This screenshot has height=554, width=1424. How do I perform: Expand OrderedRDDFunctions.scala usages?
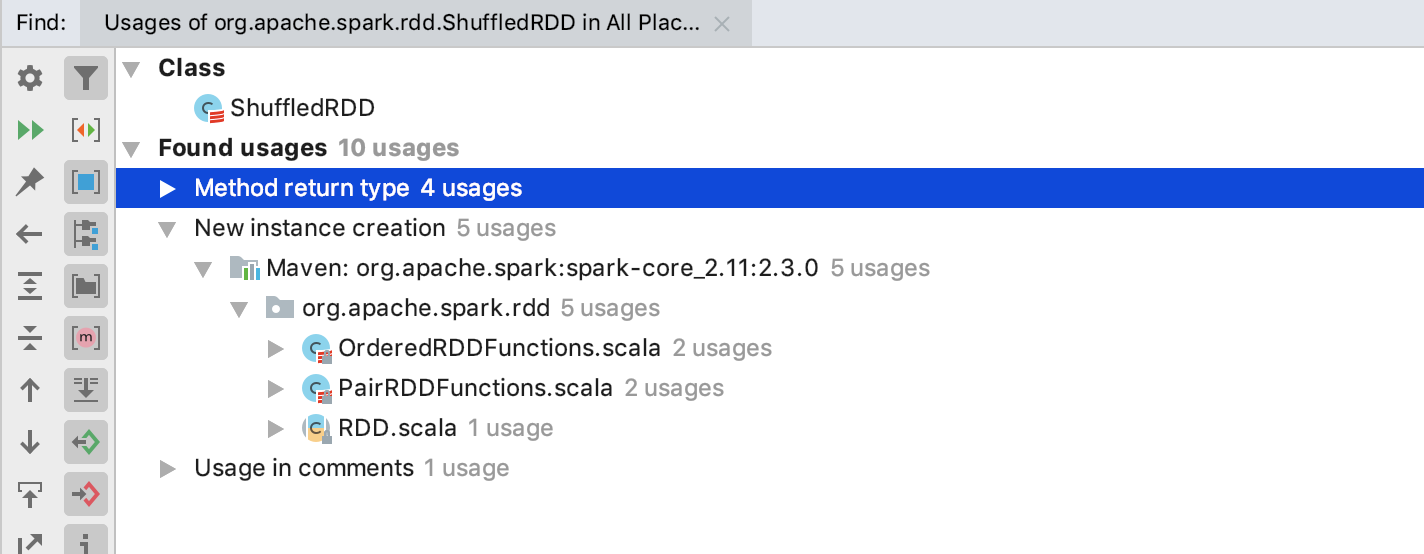coord(277,348)
